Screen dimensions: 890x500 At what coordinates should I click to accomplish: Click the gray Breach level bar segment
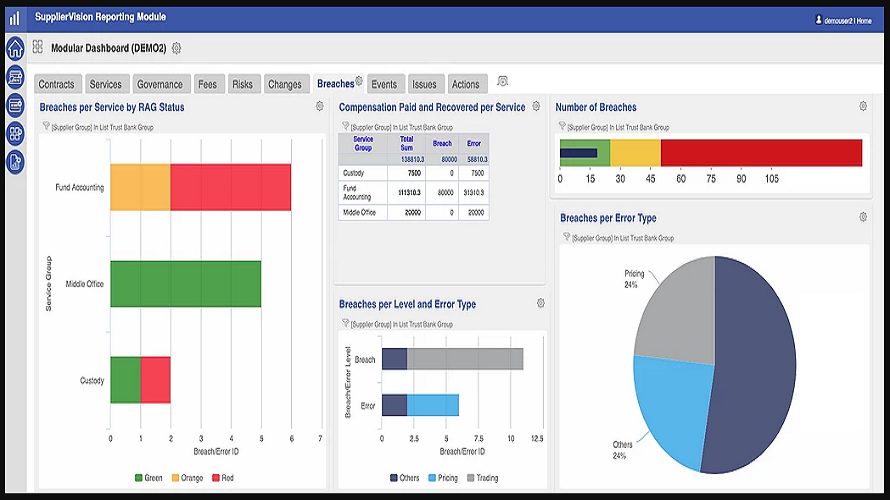[465, 359]
